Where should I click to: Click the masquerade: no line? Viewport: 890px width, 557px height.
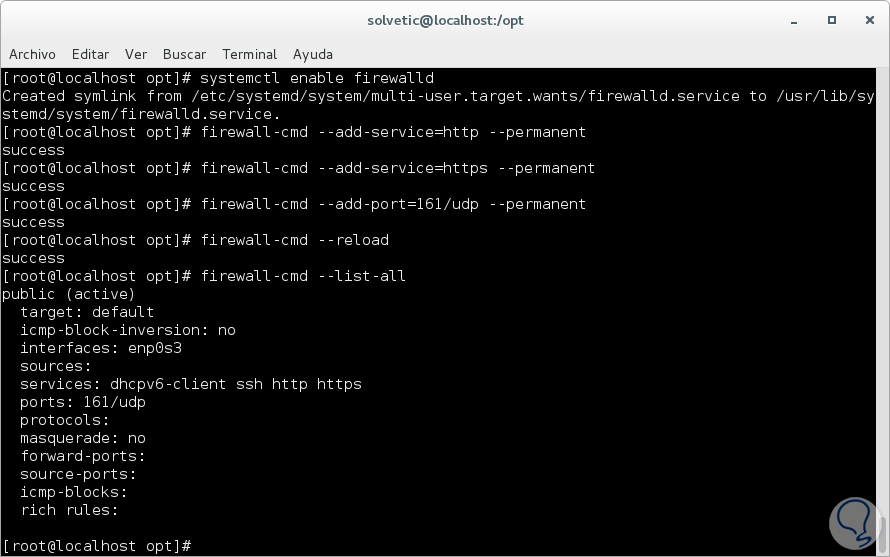(x=83, y=438)
